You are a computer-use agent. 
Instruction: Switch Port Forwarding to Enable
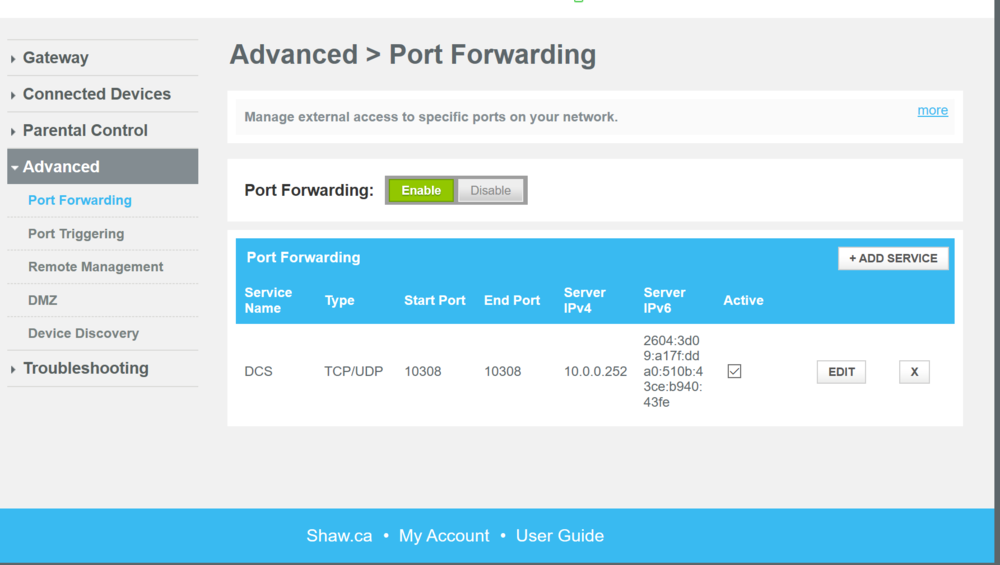(x=421, y=190)
